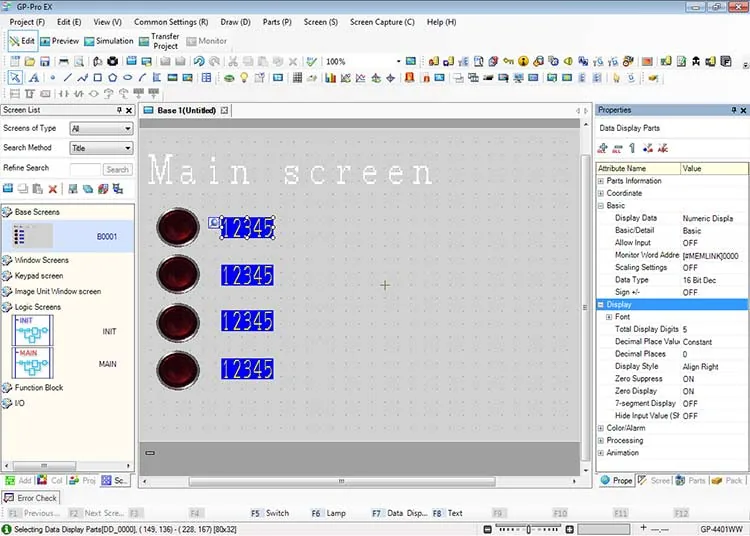The height and width of the screenshot is (536, 750).
Task: Select the Rectangle draw tool
Action: (x=98, y=77)
